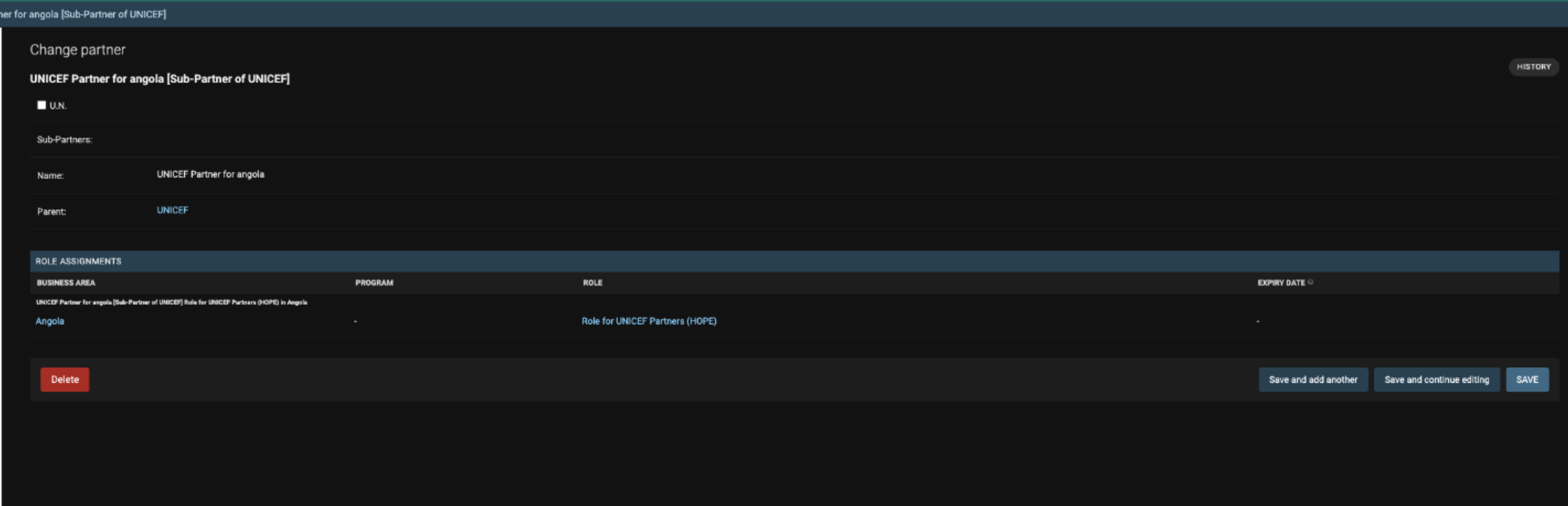Open the partner History page
Screen dimensions: 1568x506
point(1533,67)
